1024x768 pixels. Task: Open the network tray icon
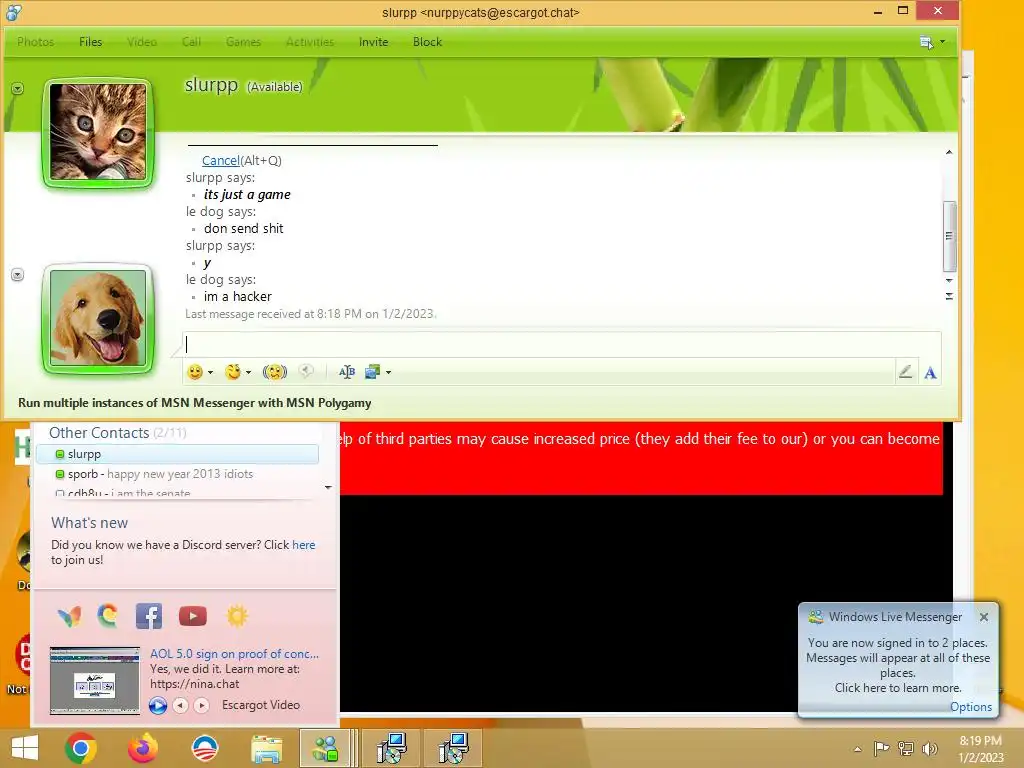coord(906,748)
